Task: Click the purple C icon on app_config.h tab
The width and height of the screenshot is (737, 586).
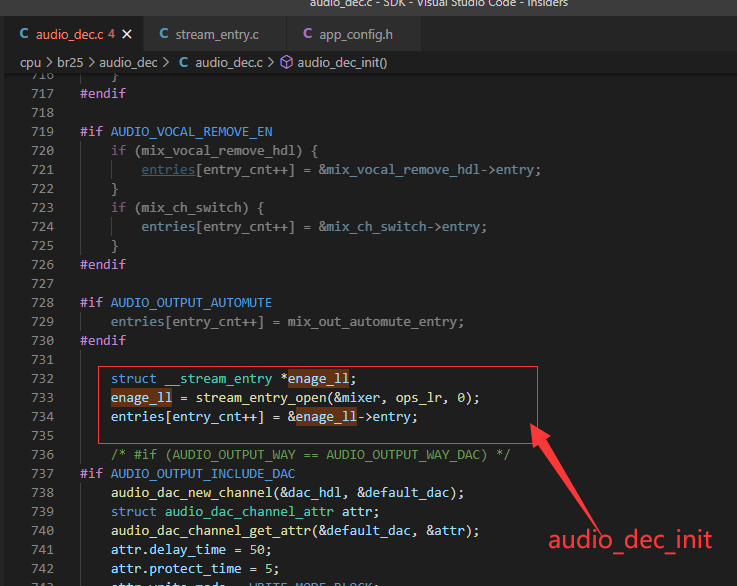Action: coord(307,34)
